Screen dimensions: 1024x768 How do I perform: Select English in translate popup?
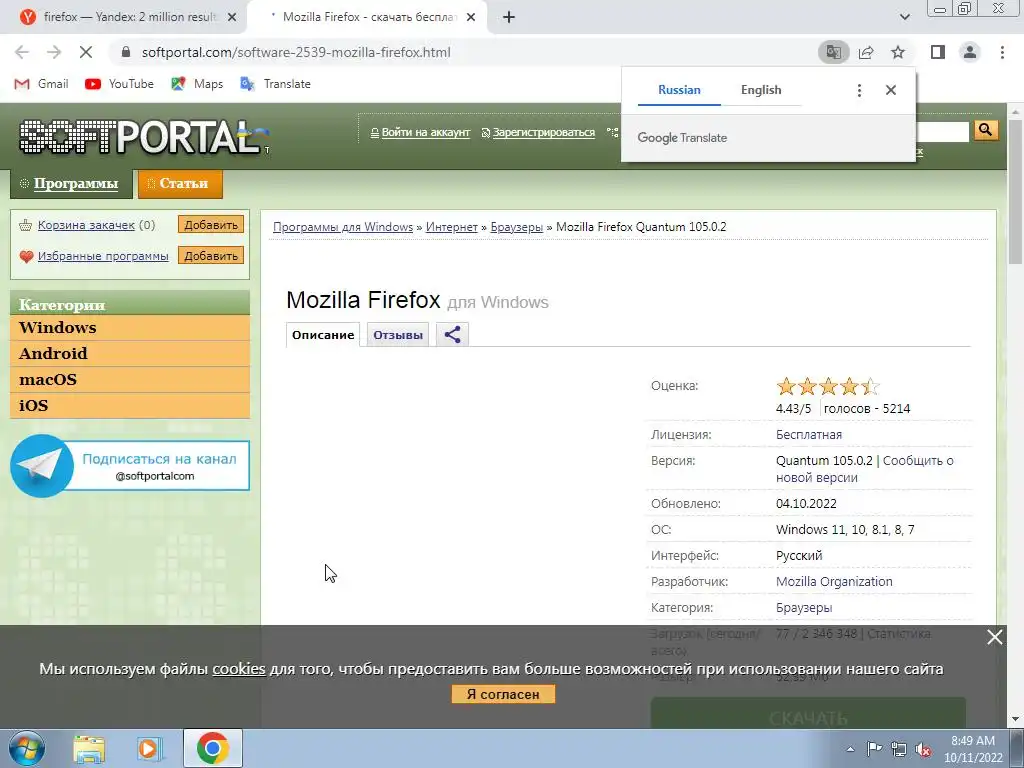(x=761, y=90)
